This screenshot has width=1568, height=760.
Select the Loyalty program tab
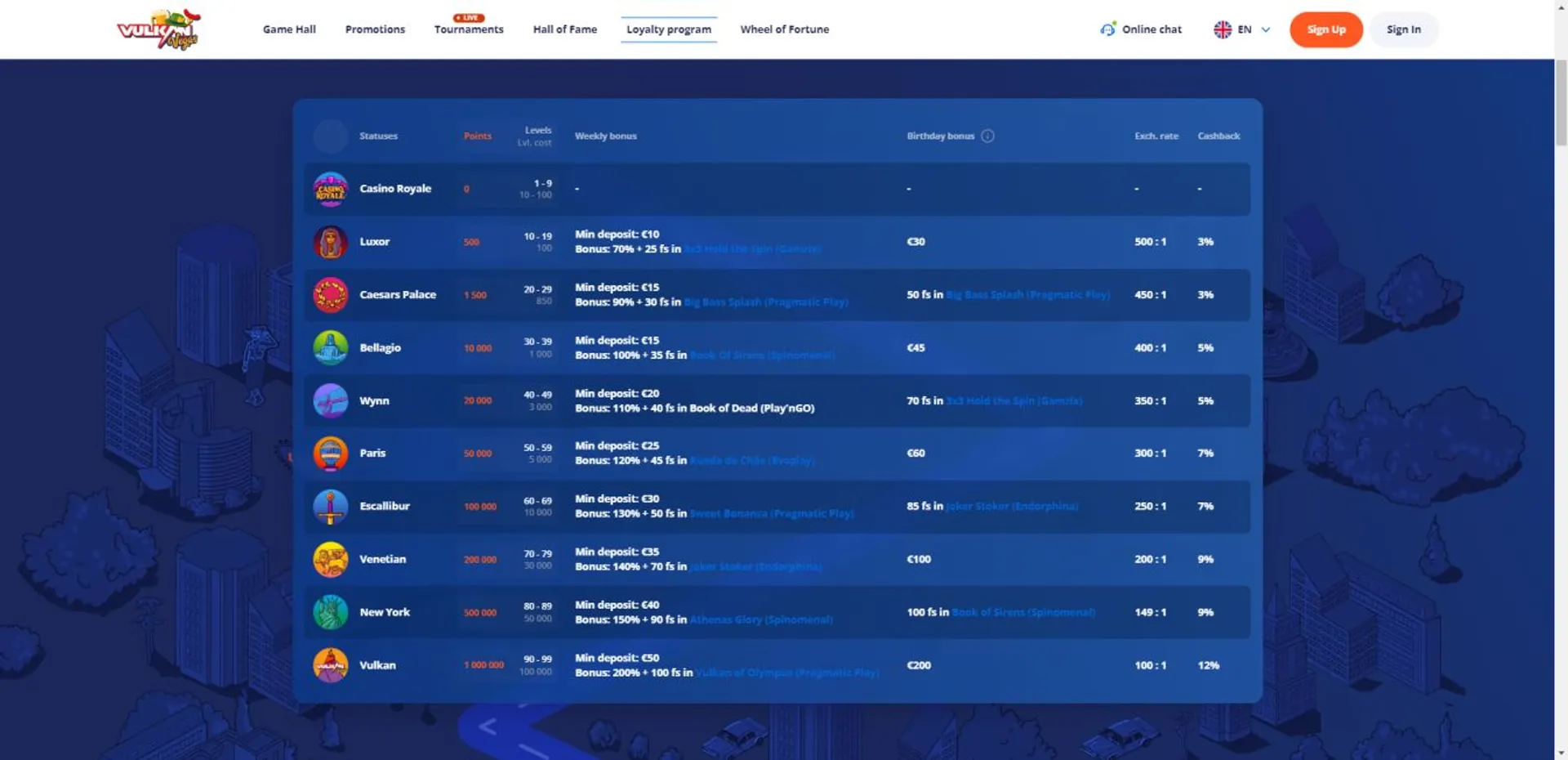coord(669,29)
